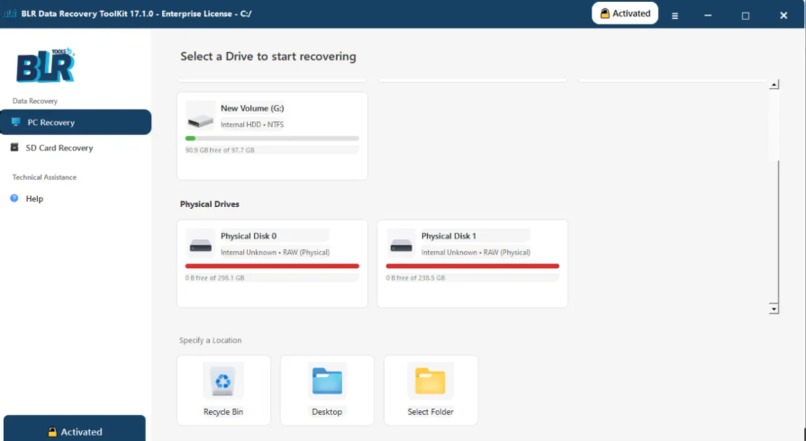Click the blue Help question icon
The image size is (806, 441).
[x=14, y=198]
